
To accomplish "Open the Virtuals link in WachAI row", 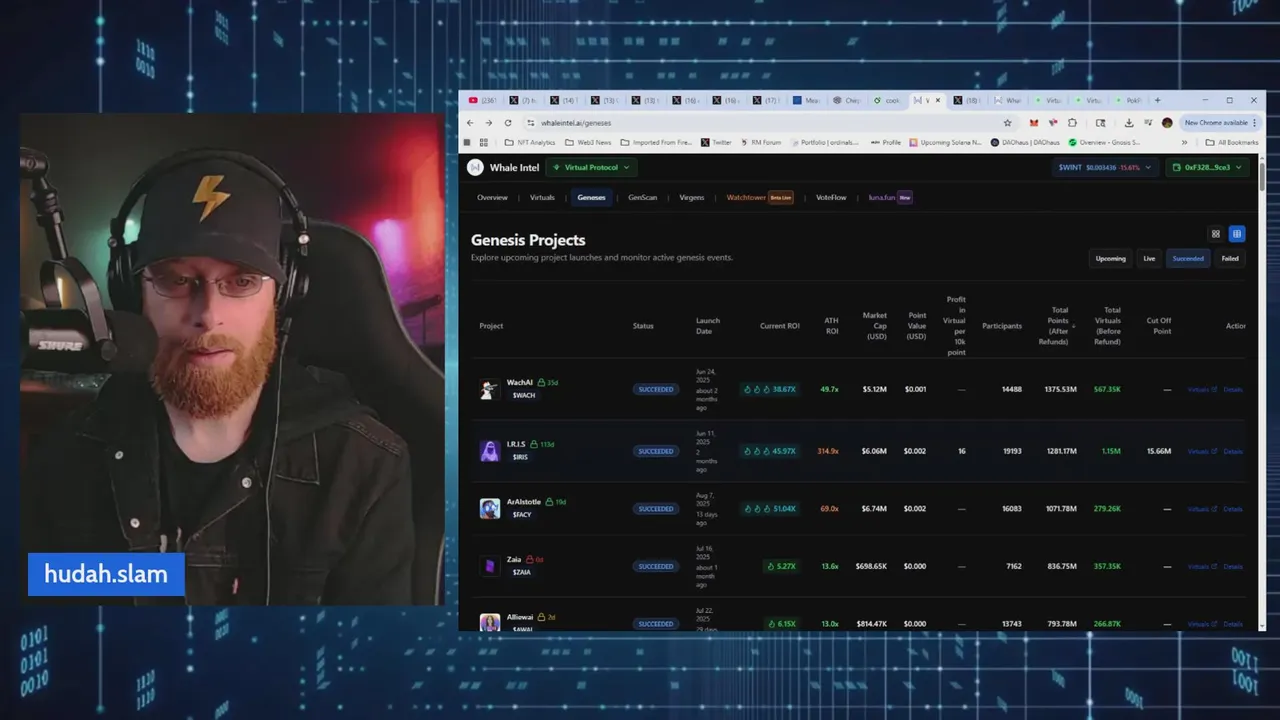I will click(x=1202, y=389).
